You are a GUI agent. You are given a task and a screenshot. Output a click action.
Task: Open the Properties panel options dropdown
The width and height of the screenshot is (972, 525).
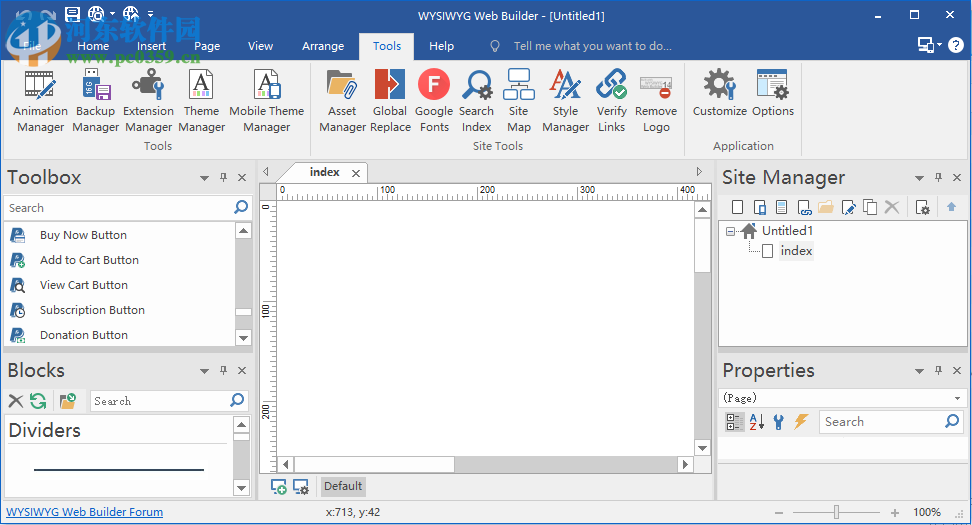[x=919, y=371]
